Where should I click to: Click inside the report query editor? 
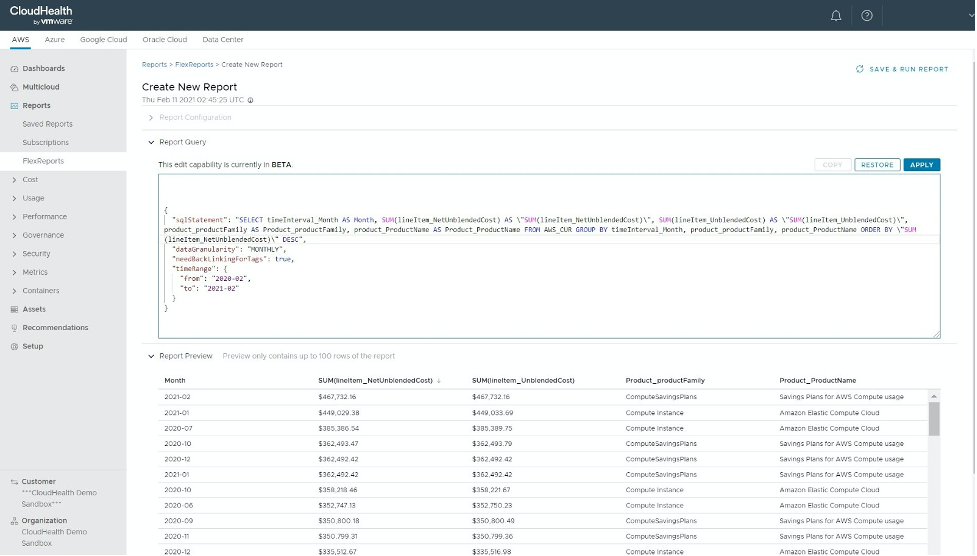(549, 257)
